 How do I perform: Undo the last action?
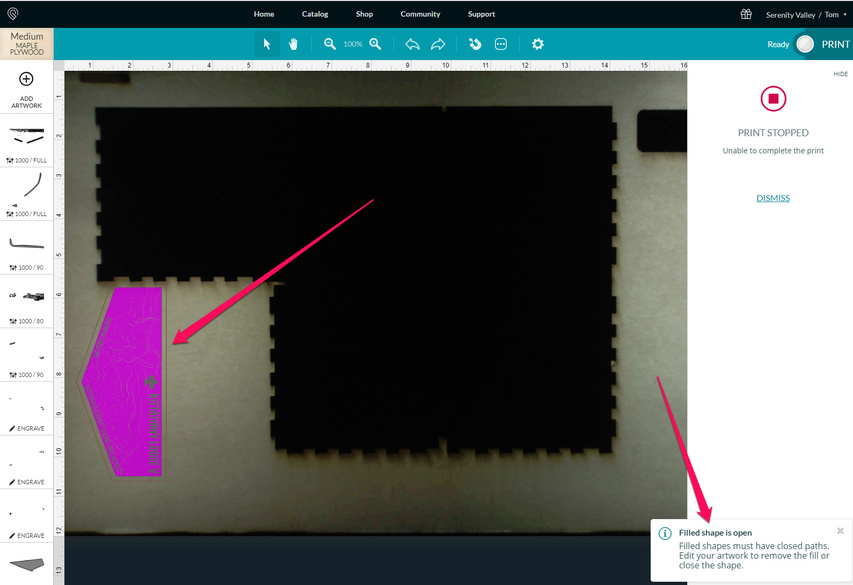[412, 44]
